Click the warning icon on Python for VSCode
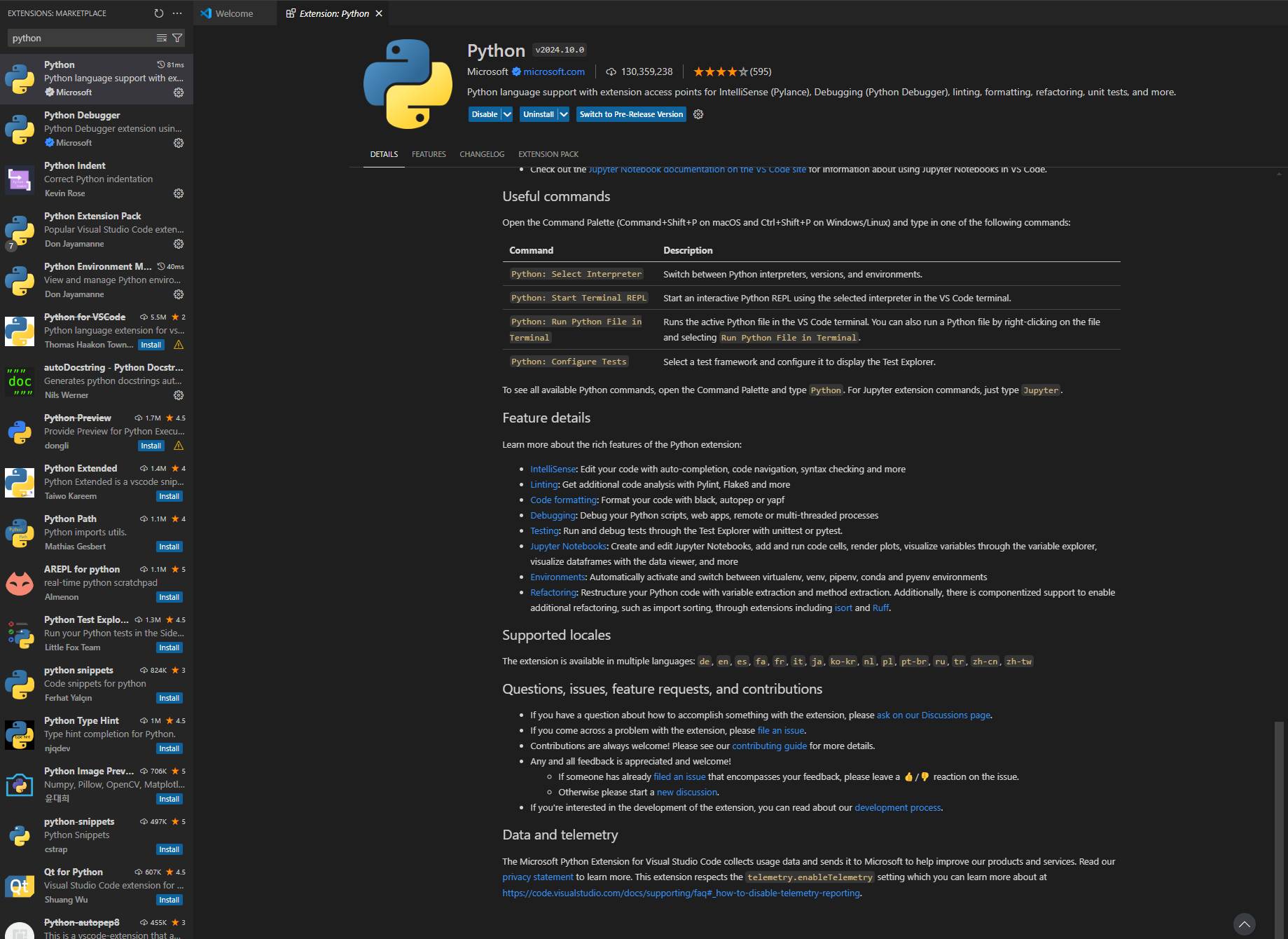This screenshot has height=939, width=1288. coord(179,344)
